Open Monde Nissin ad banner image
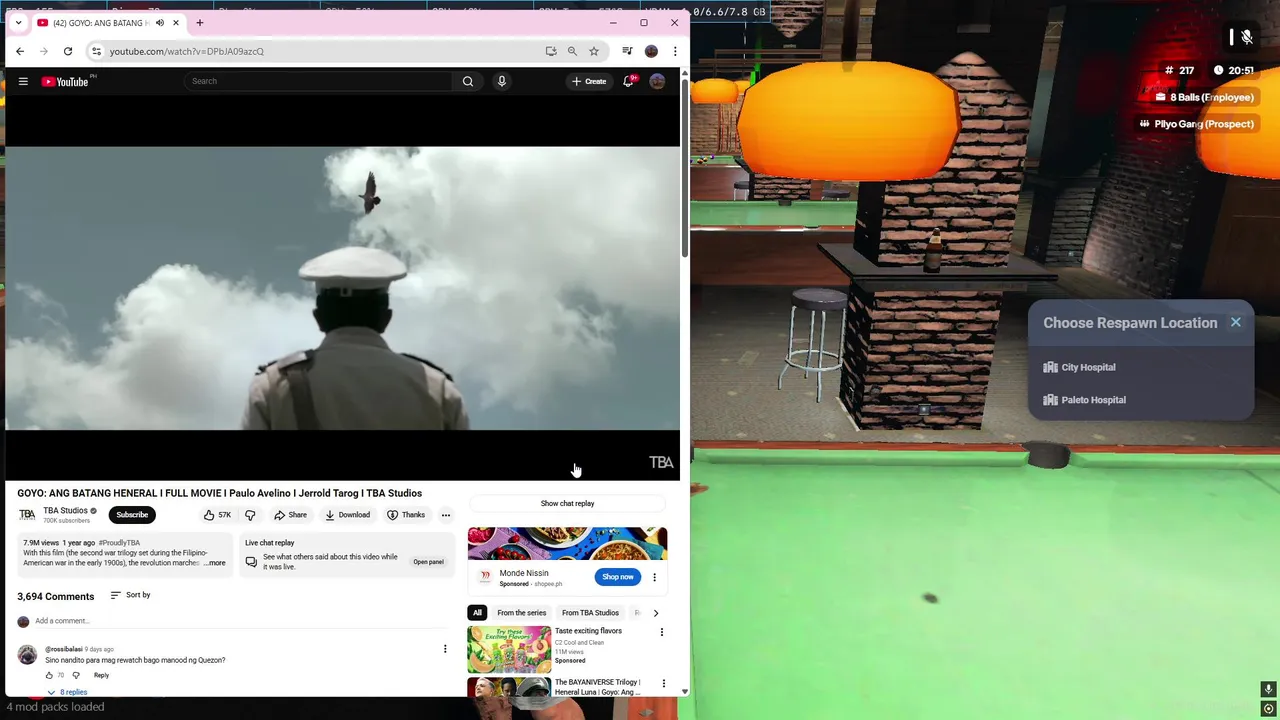The image size is (1280, 720). click(x=567, y=543)
